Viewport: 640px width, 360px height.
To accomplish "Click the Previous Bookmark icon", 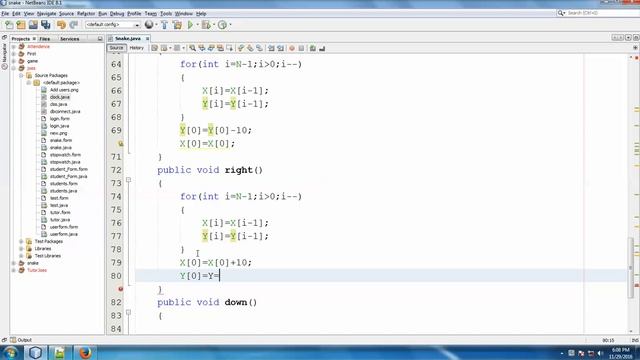I will pyautogui.click(x=241, y=48).
